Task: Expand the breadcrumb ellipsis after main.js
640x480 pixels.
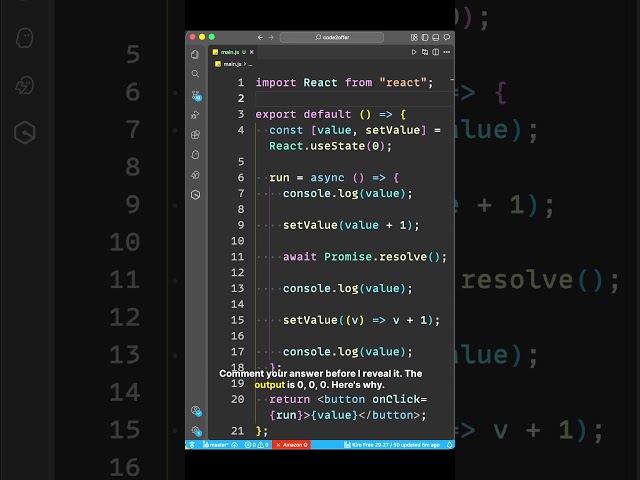Action: tap(250, 64)
